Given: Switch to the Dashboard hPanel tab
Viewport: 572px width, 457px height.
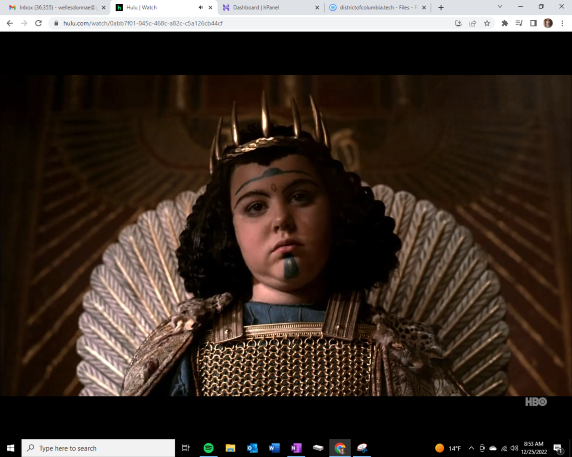Looking at the screenshot, I should coord(270,7).
